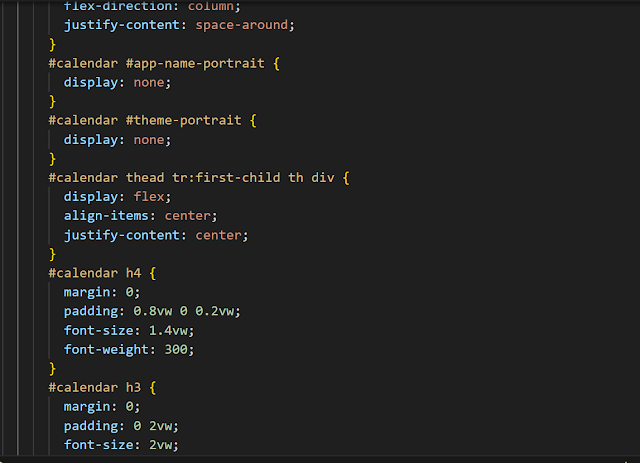Click the tr:first-child selector text

pos(226,178)
